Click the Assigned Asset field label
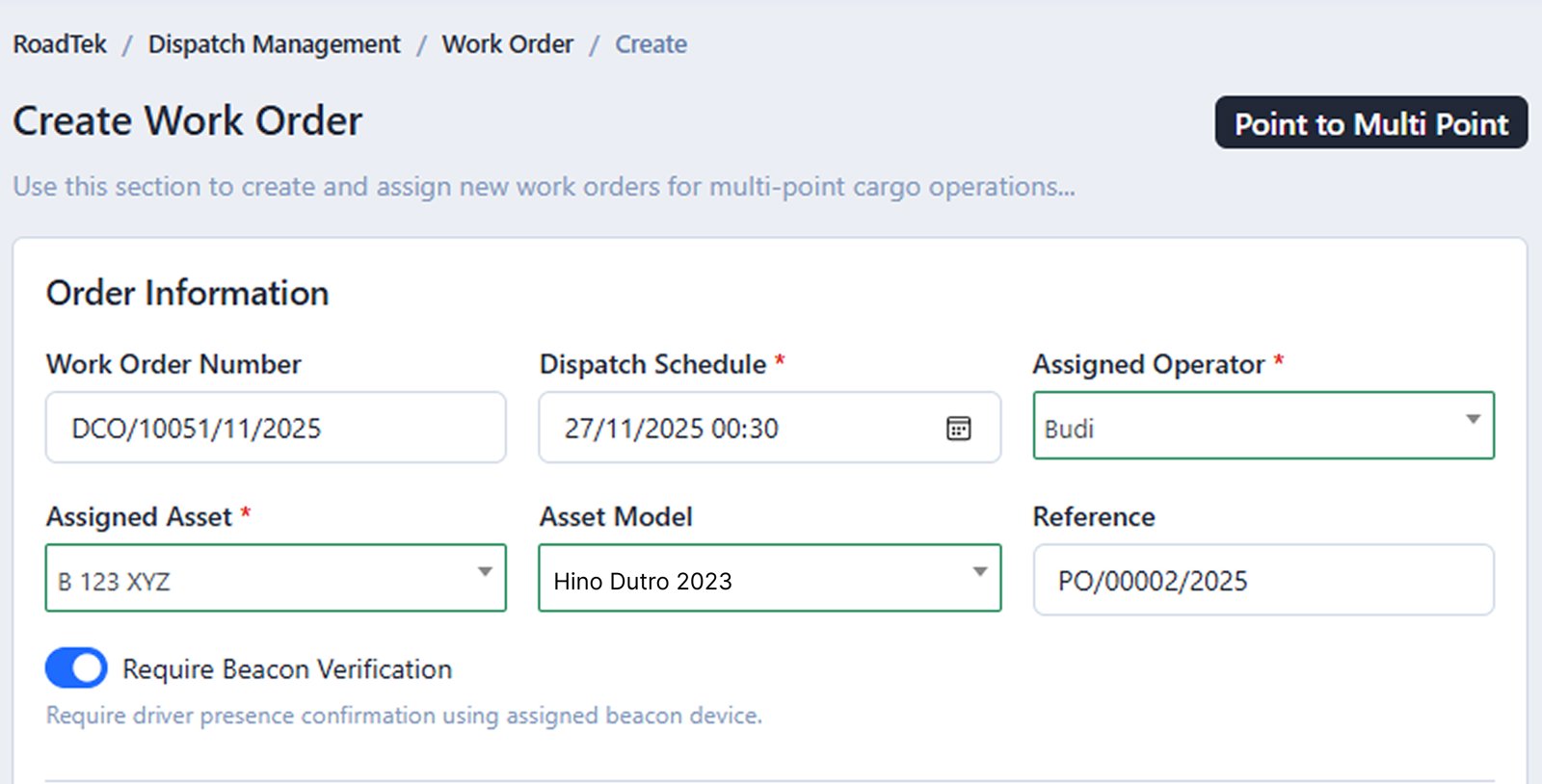Screen dimensions: 1542x784 pos(139,517)
